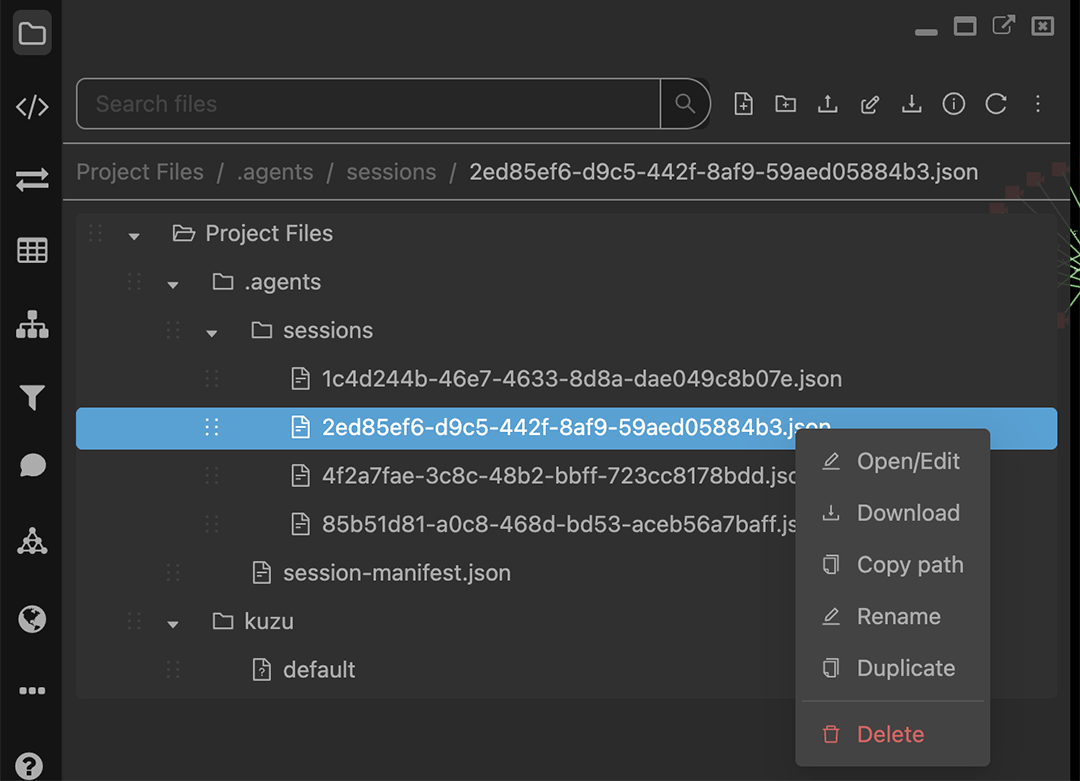Choose Copy path from context menu

[x=893, y=565]
